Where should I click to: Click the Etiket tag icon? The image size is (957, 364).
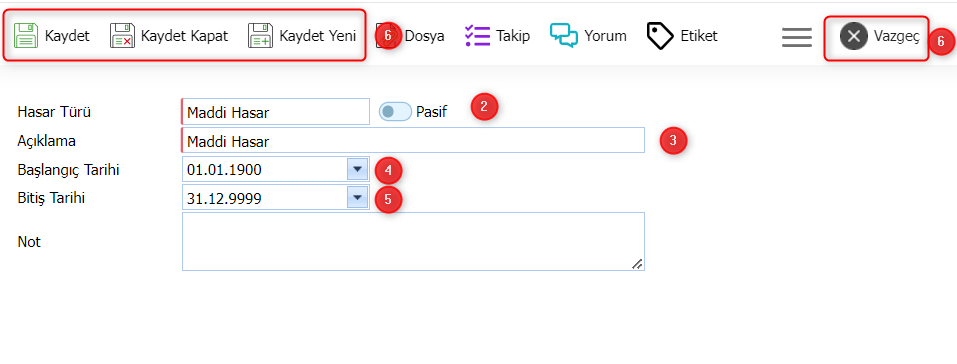660,36
